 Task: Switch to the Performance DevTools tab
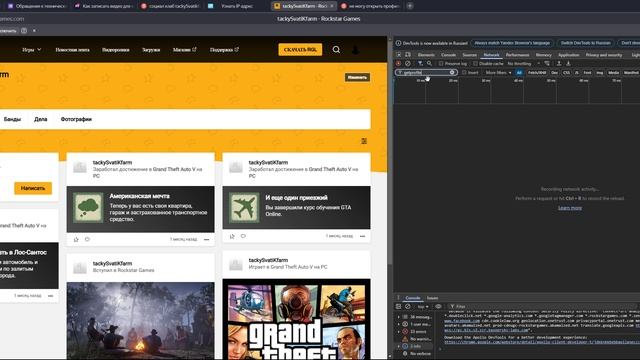pyautogui.click(x=517, y=55)
